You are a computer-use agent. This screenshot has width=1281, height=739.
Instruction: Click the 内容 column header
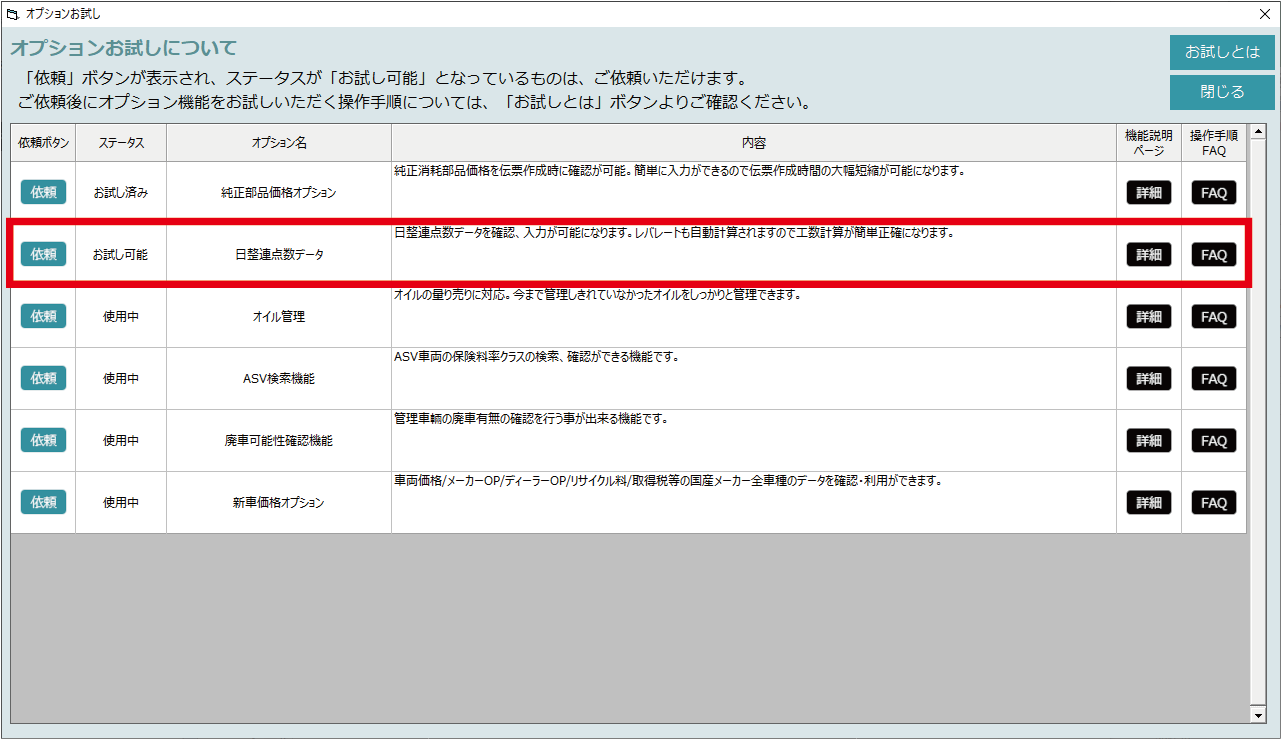coord(754,143)
